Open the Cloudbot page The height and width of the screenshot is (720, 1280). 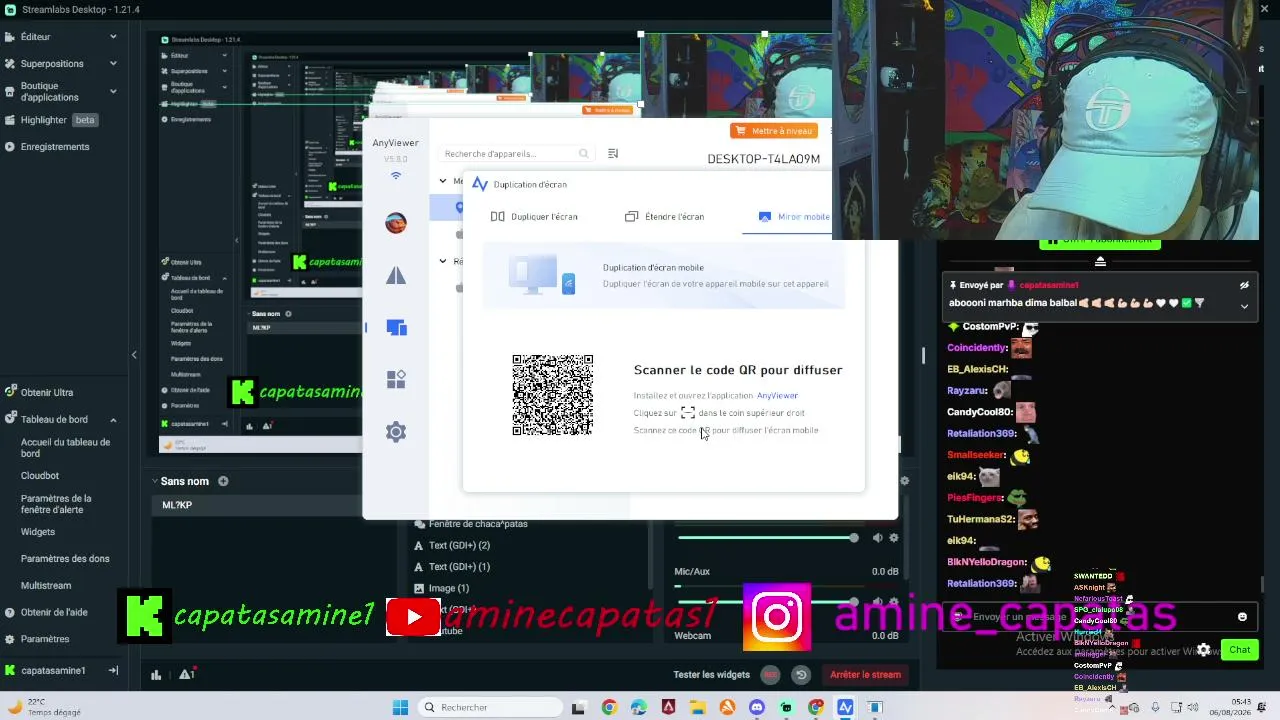click(x=40, y=476)
